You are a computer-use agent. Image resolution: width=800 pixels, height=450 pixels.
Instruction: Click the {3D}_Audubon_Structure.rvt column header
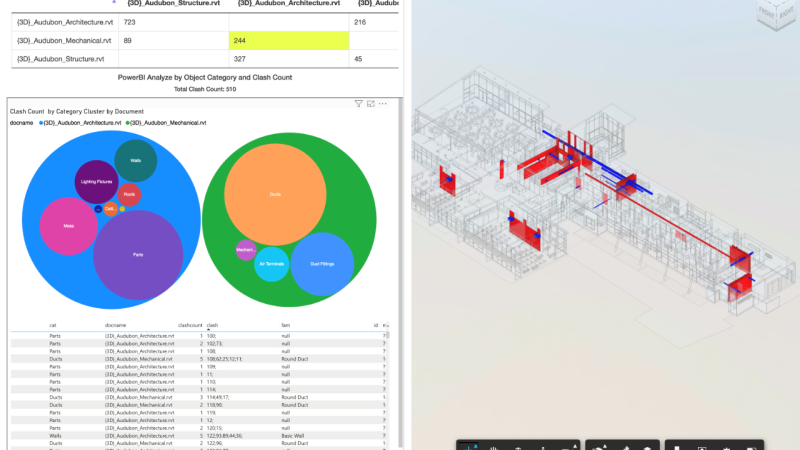[173, 3]
